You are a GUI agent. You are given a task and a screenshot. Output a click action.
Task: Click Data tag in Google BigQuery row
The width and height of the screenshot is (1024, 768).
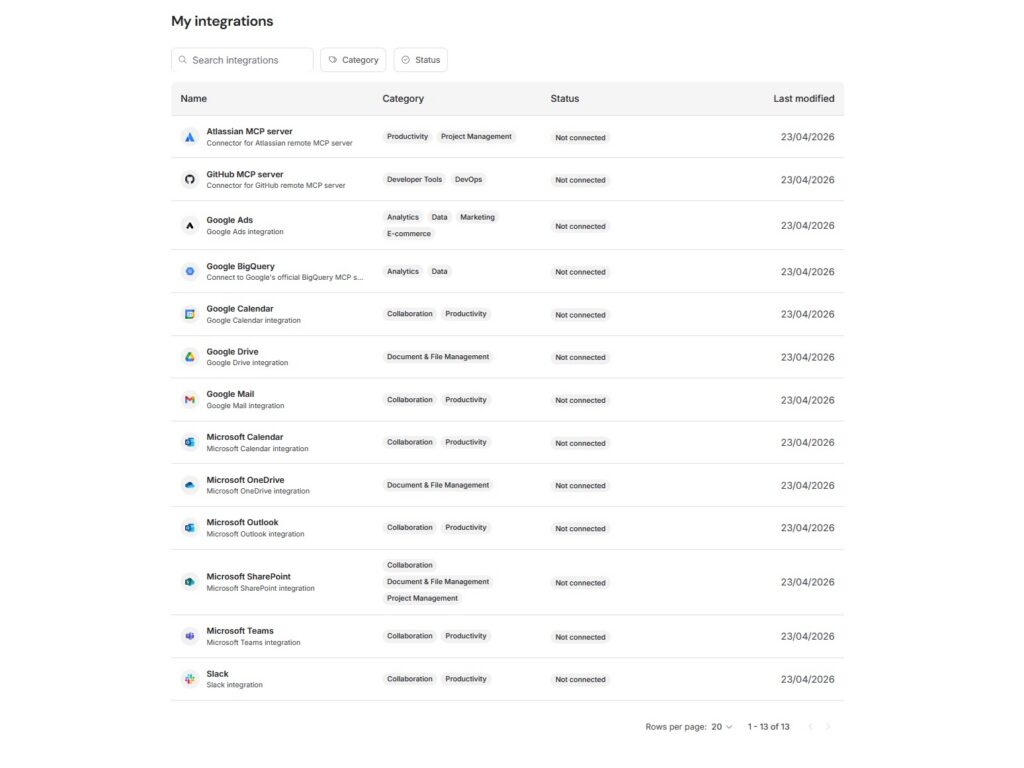pyautogui.click(x=440, y=271)
